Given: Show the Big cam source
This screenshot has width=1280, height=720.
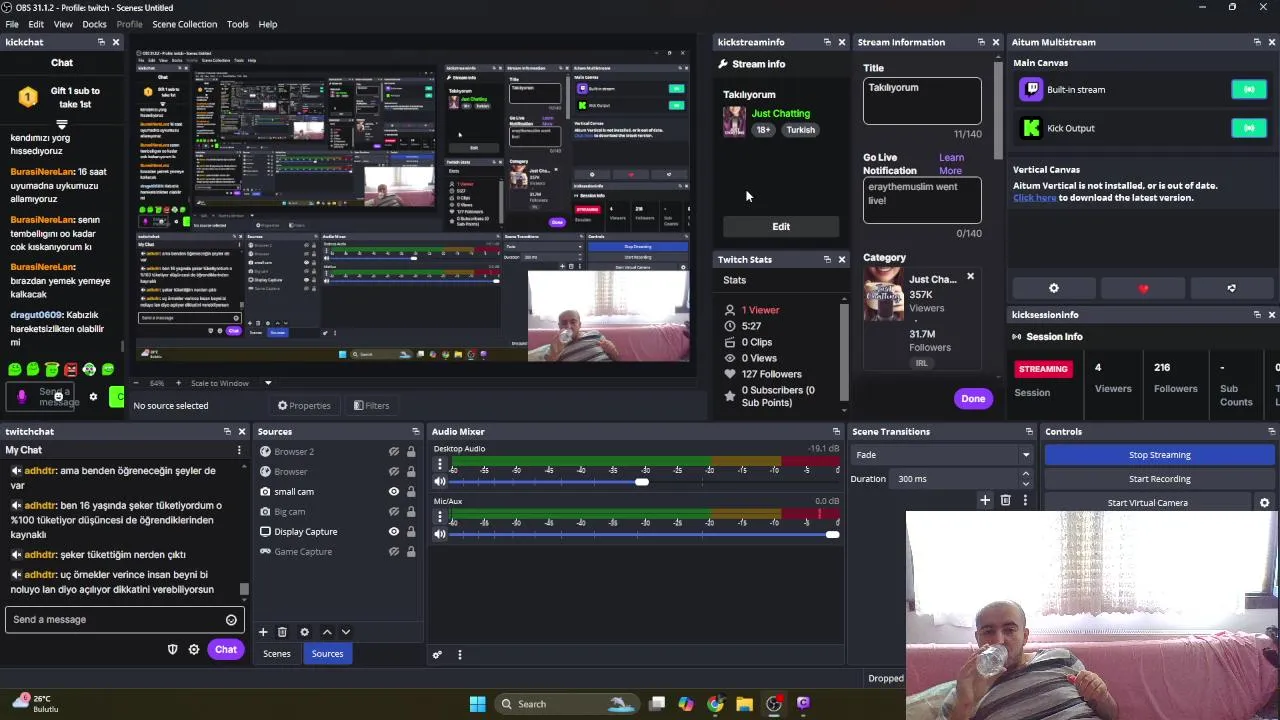Looking at the screenshot, I should point(394,512).
